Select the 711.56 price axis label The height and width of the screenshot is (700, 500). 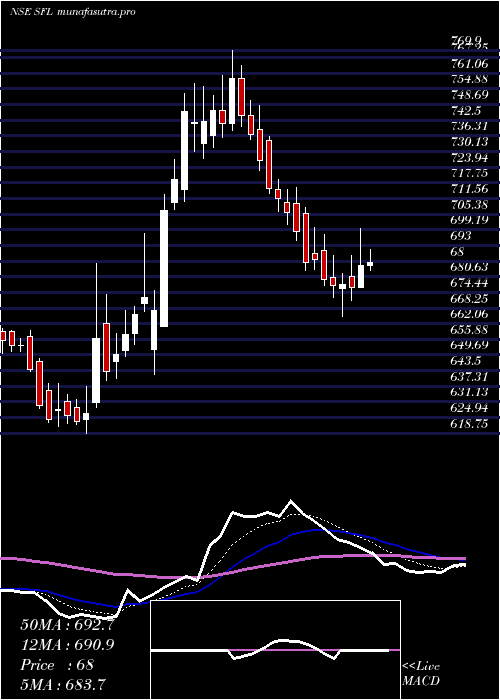469,188
